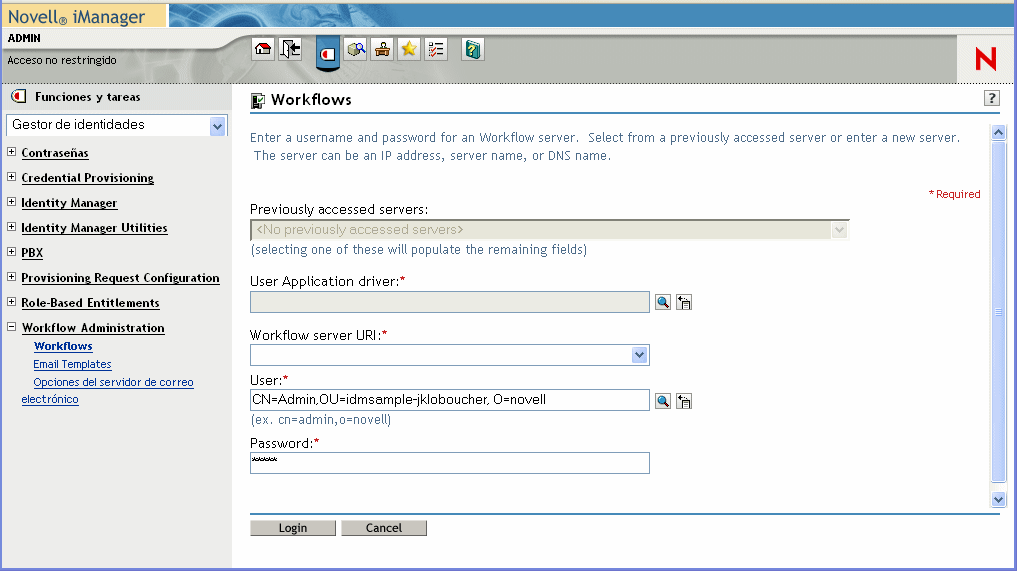Click the Cancel button
This screenshot has height=571, width=1017.
click(x=383, y=528)
